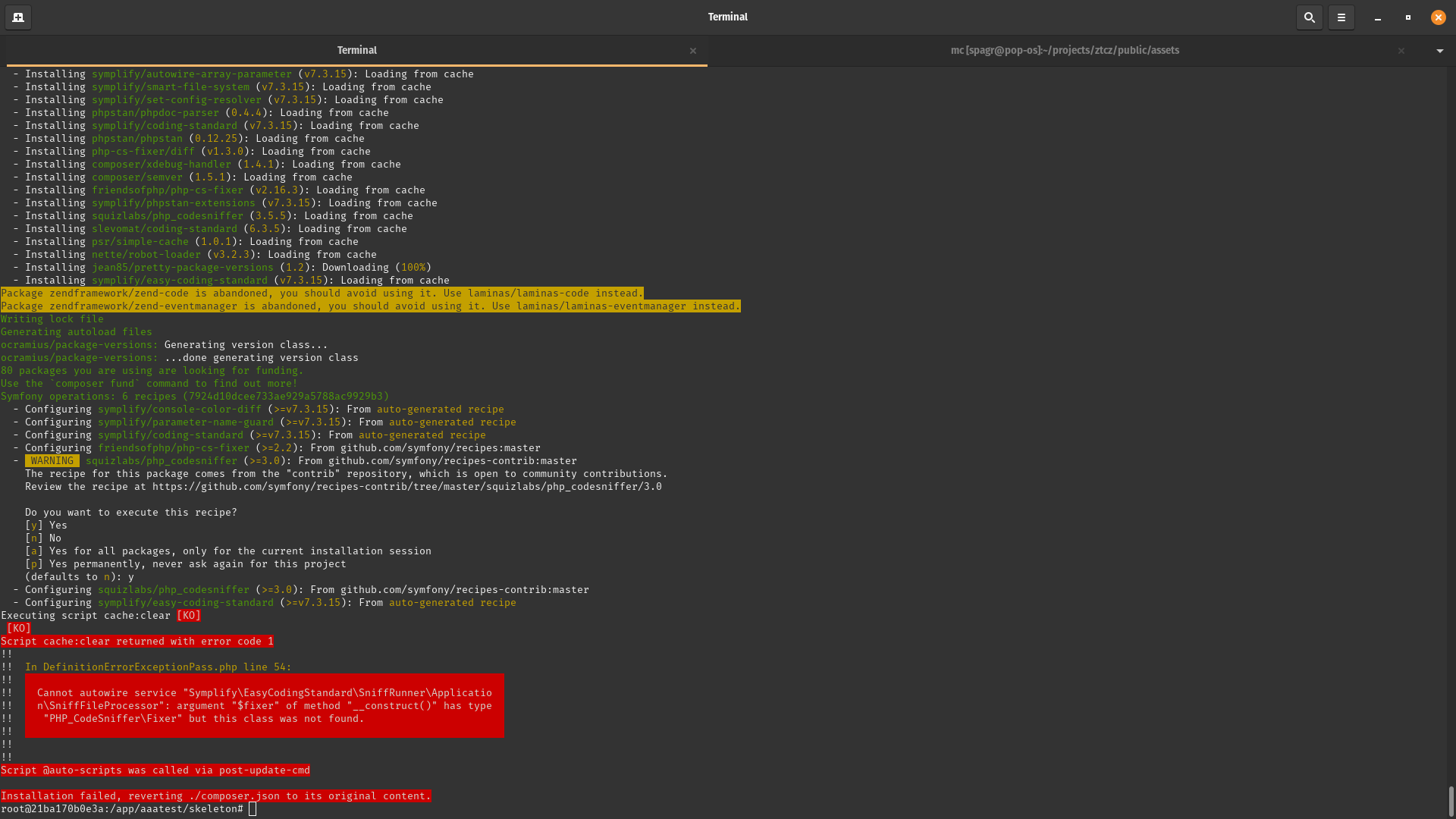Click package name phpstan/phpdoc-parser
Screen dimensions: 1456x819
(x=155, y=113)
